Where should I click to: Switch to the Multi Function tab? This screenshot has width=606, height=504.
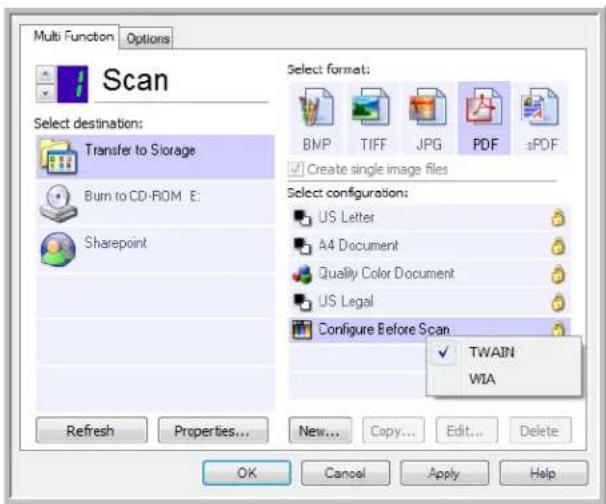click(x=71, y=37)
